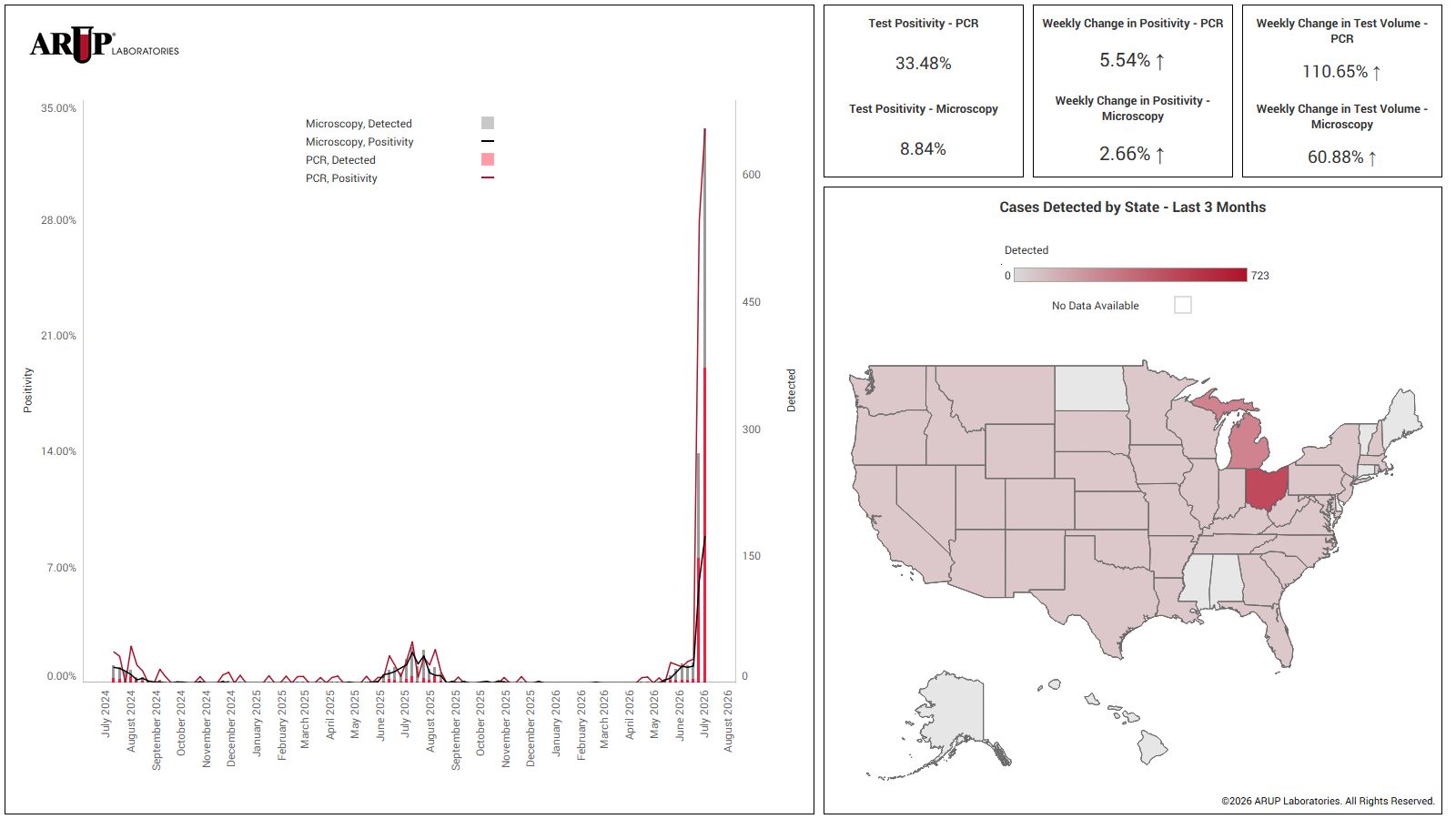Click the tall July 2026 detected bar

tap(704, 405)
